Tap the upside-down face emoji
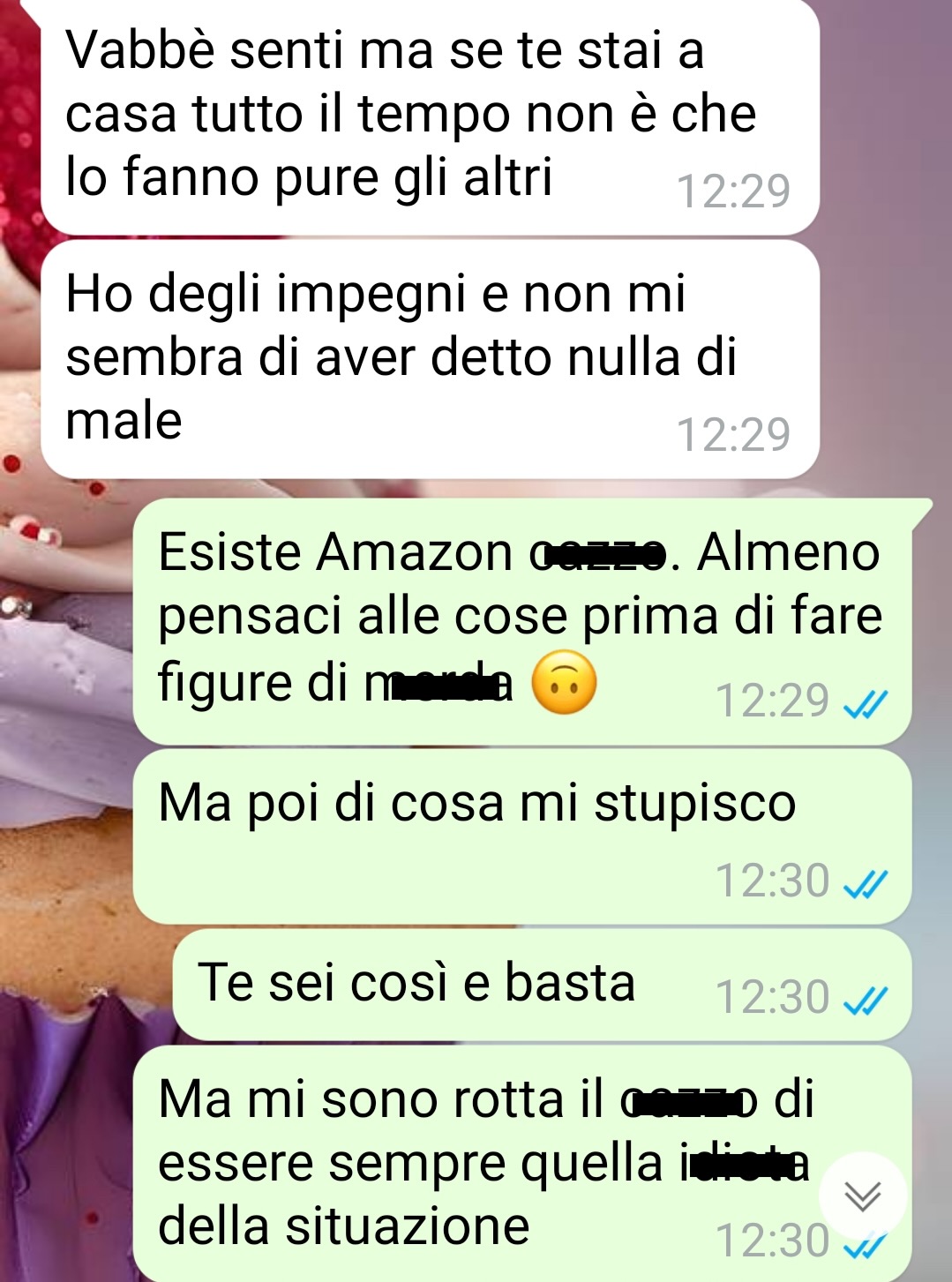This screenshot has height=1282, width=952. [564, 683]
